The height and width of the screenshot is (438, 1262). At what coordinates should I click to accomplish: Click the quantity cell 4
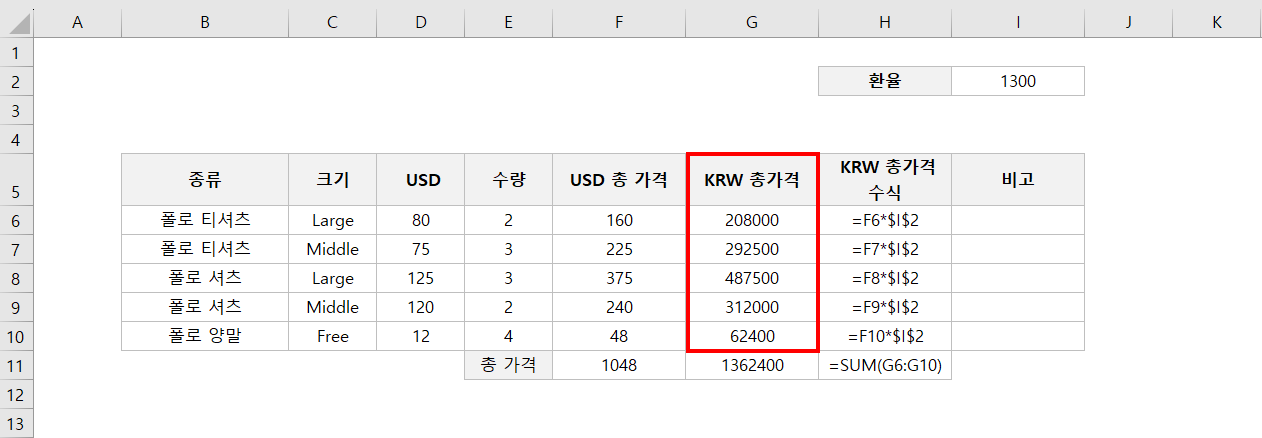point(508,337)
